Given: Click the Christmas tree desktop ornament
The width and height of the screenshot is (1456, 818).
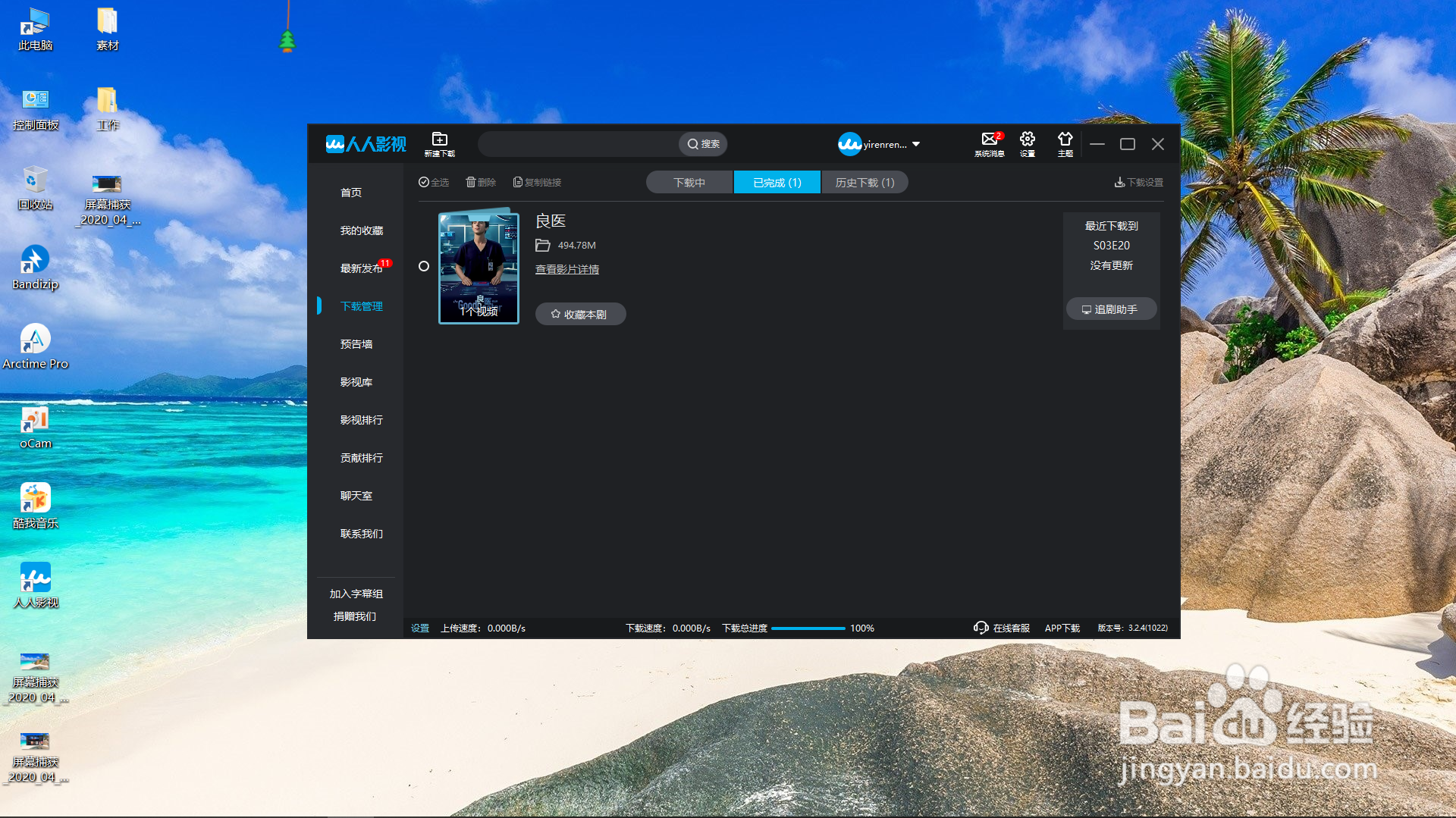Looking at the screenshot, I should [x=287, y=40].
